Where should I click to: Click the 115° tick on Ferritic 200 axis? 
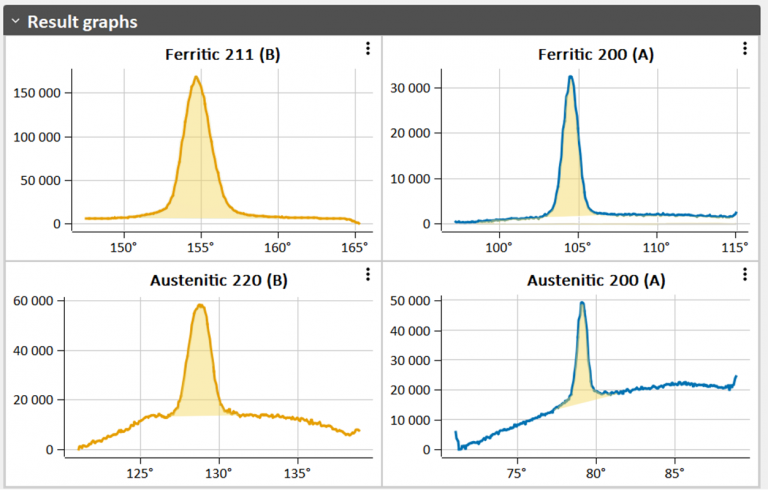tap(735, 246)
